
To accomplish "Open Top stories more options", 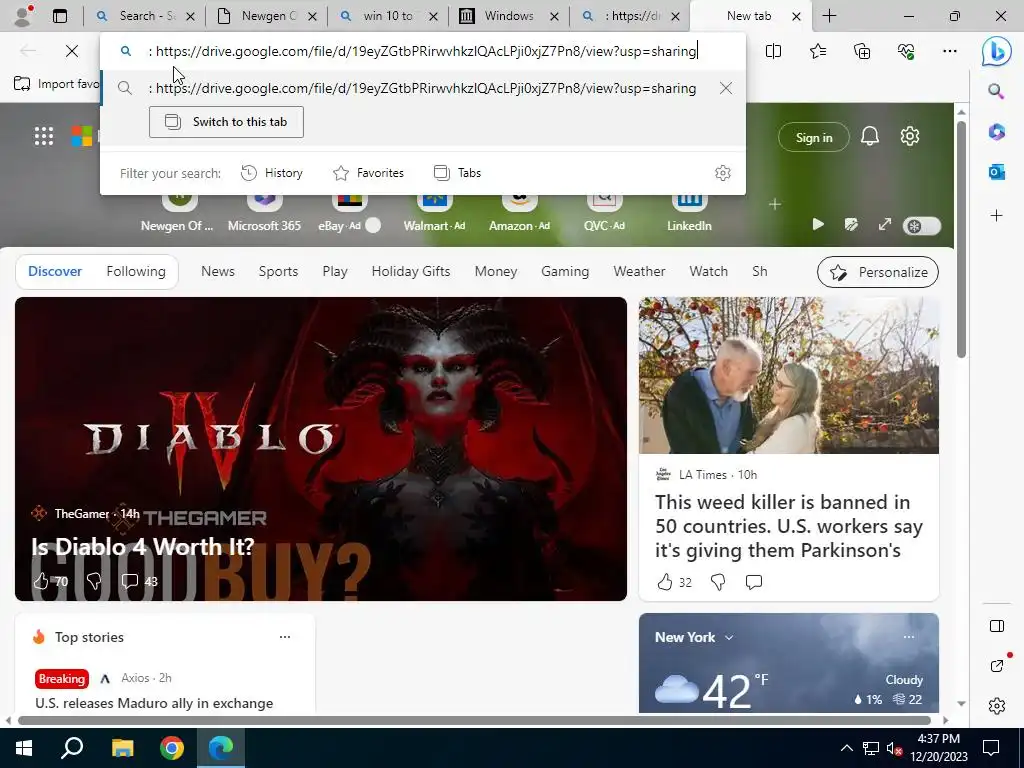I will (x=285, y=637).
